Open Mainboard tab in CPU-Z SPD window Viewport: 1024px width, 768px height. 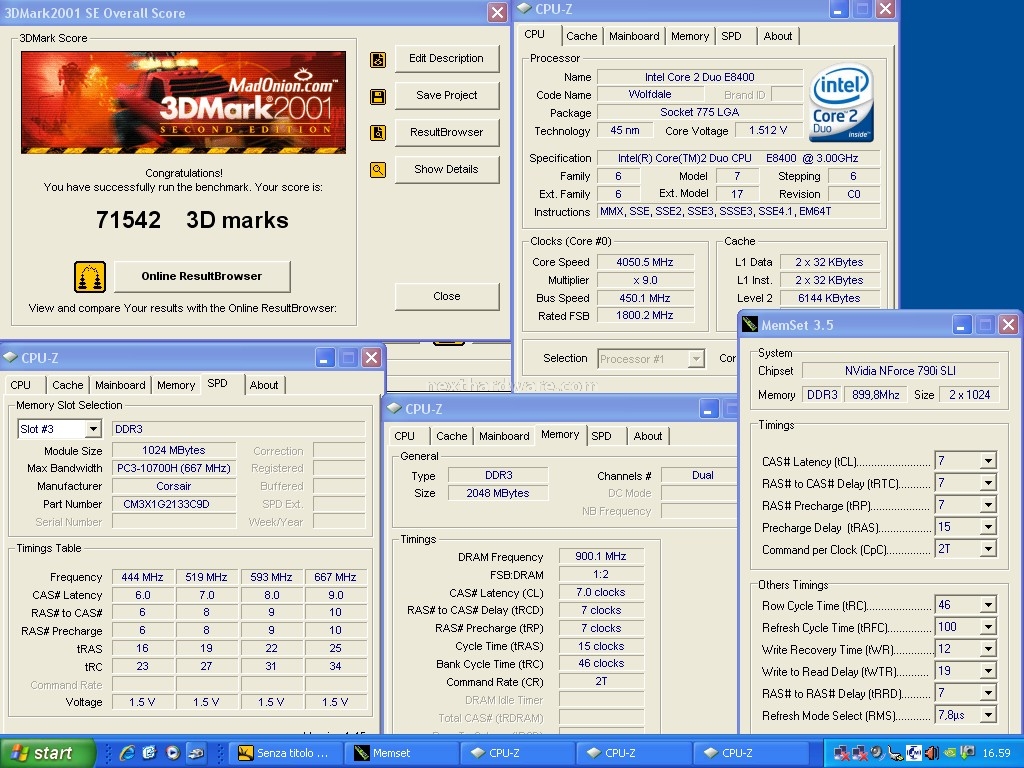click(120, 385)
